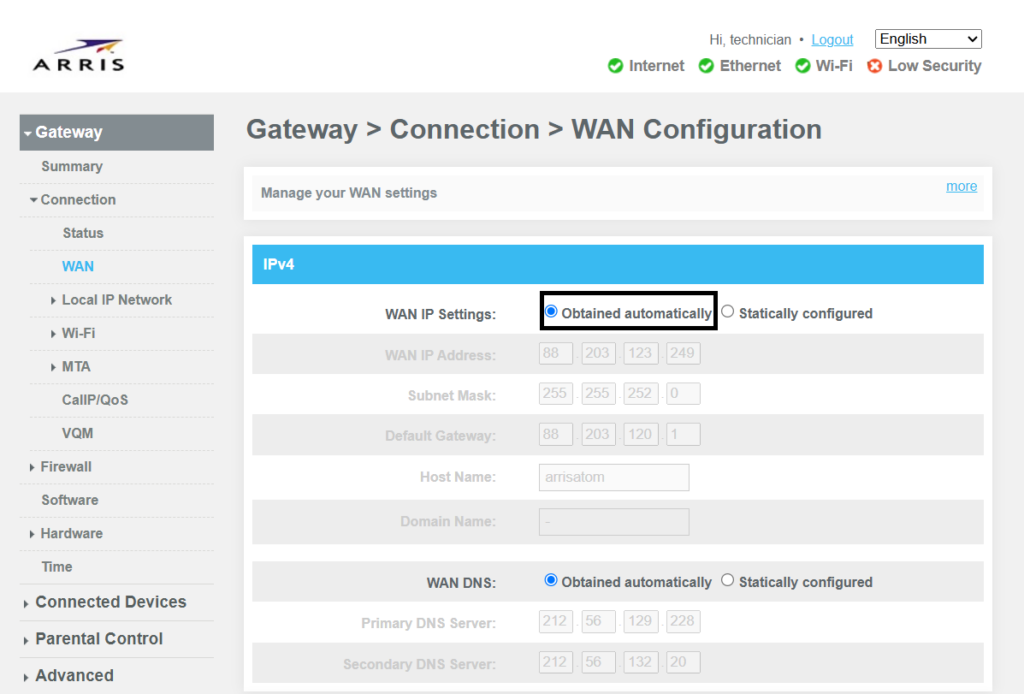The width and height of the screenshot is (1024, 694).
Task: Click the Host Name input field
Action: 613,477
